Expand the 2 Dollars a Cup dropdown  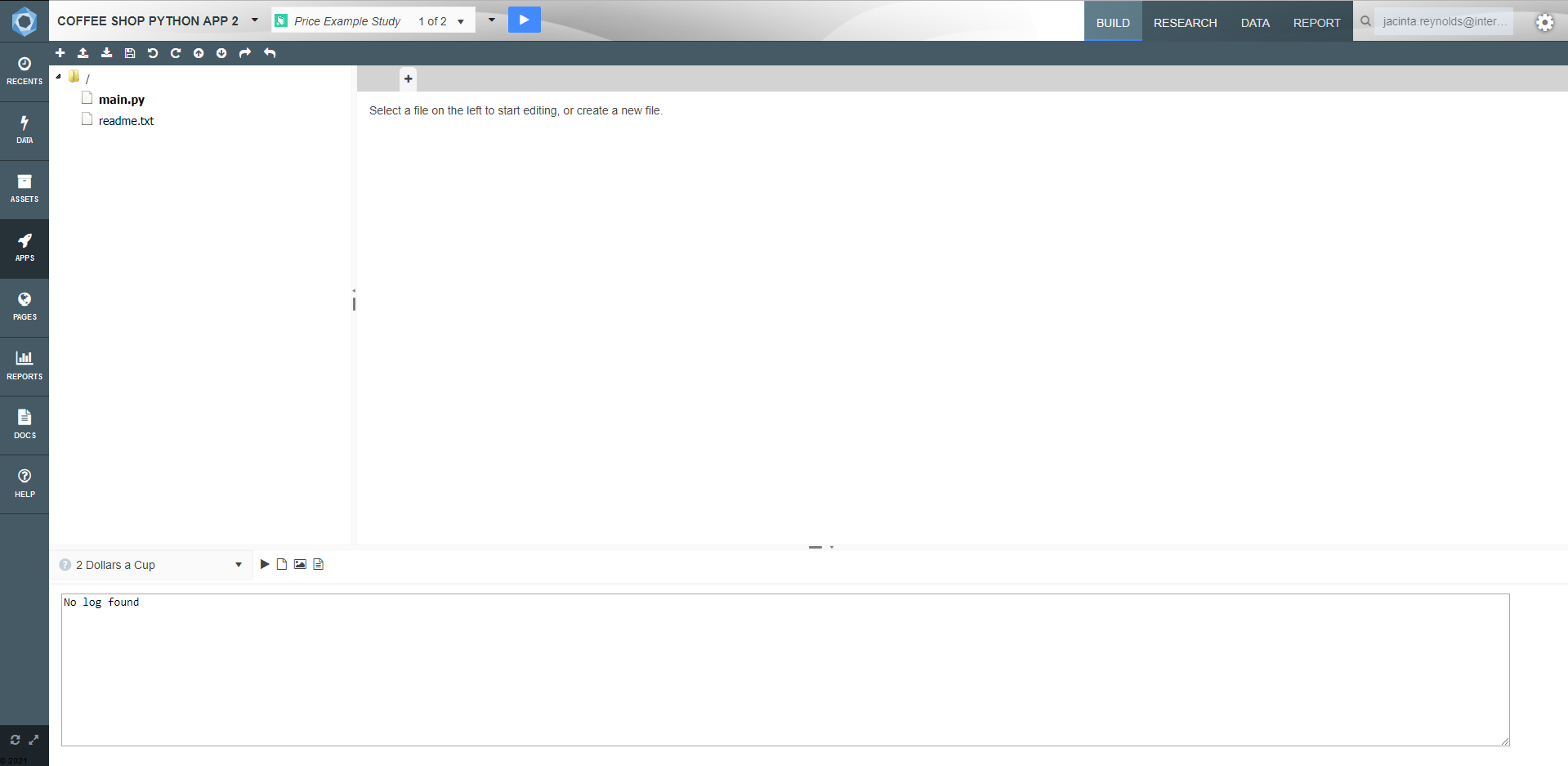(x=238, y=565)
